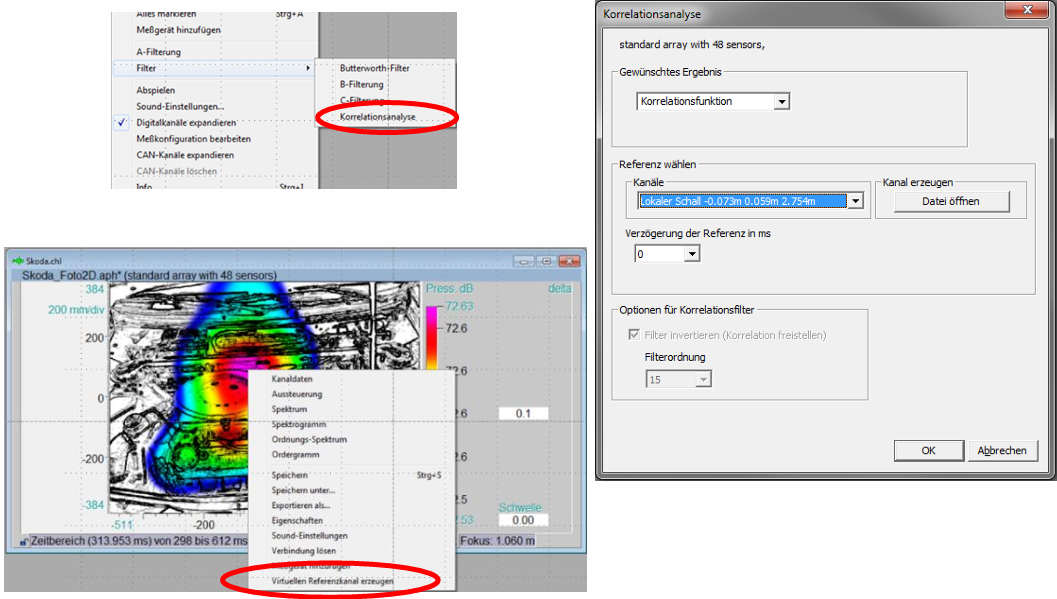Screen dimensions: 1057x599
Task: Open Korrelationsanalyse in the Filter submenu
Action: [x=378, y=117]
